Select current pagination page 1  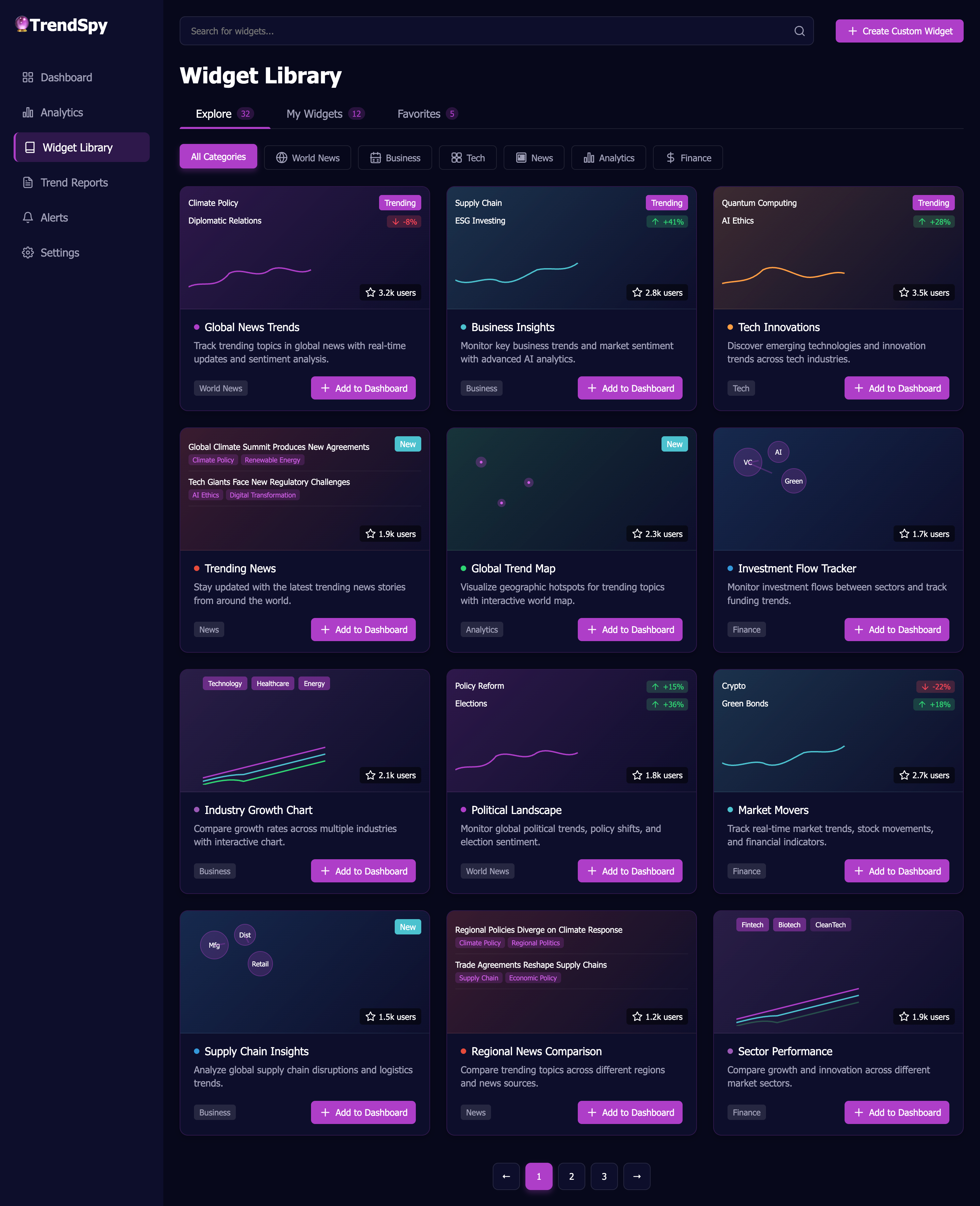tap(539, 1176)
